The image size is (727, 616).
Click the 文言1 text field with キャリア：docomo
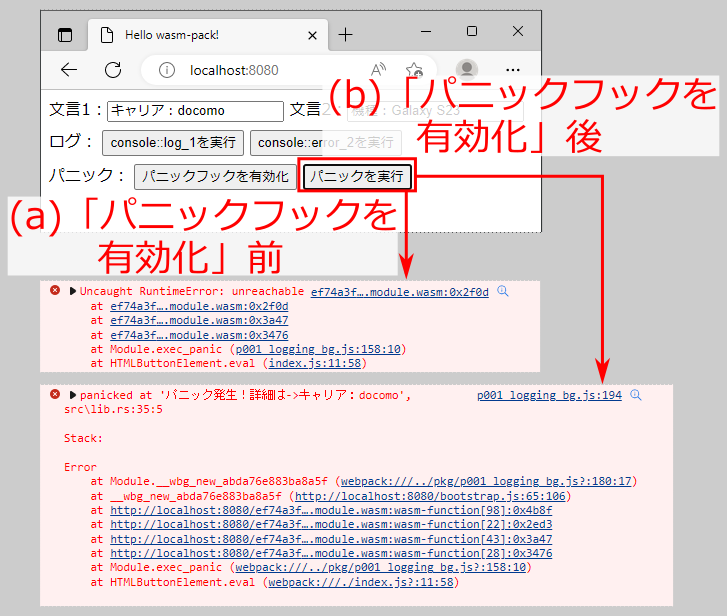(x=195, y=111)
